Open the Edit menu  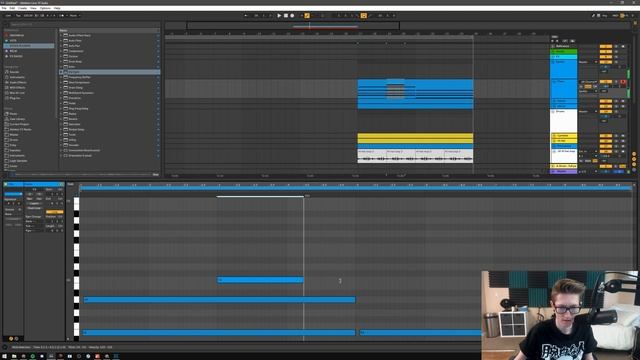(x=12, y=8)
